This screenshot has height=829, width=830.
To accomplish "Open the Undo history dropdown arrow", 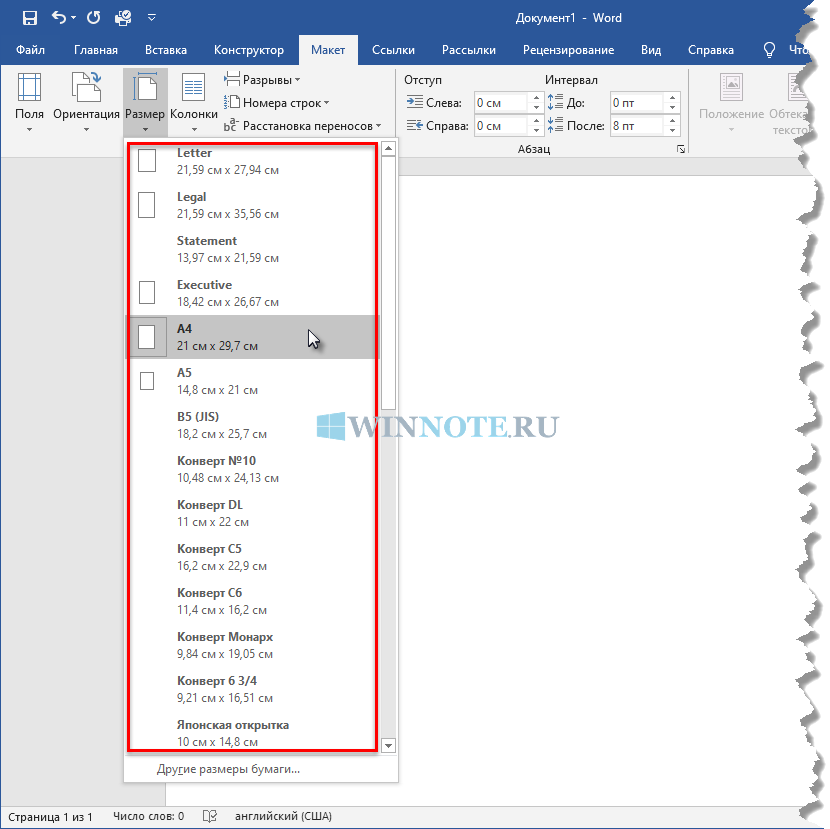I will point(73,18).
